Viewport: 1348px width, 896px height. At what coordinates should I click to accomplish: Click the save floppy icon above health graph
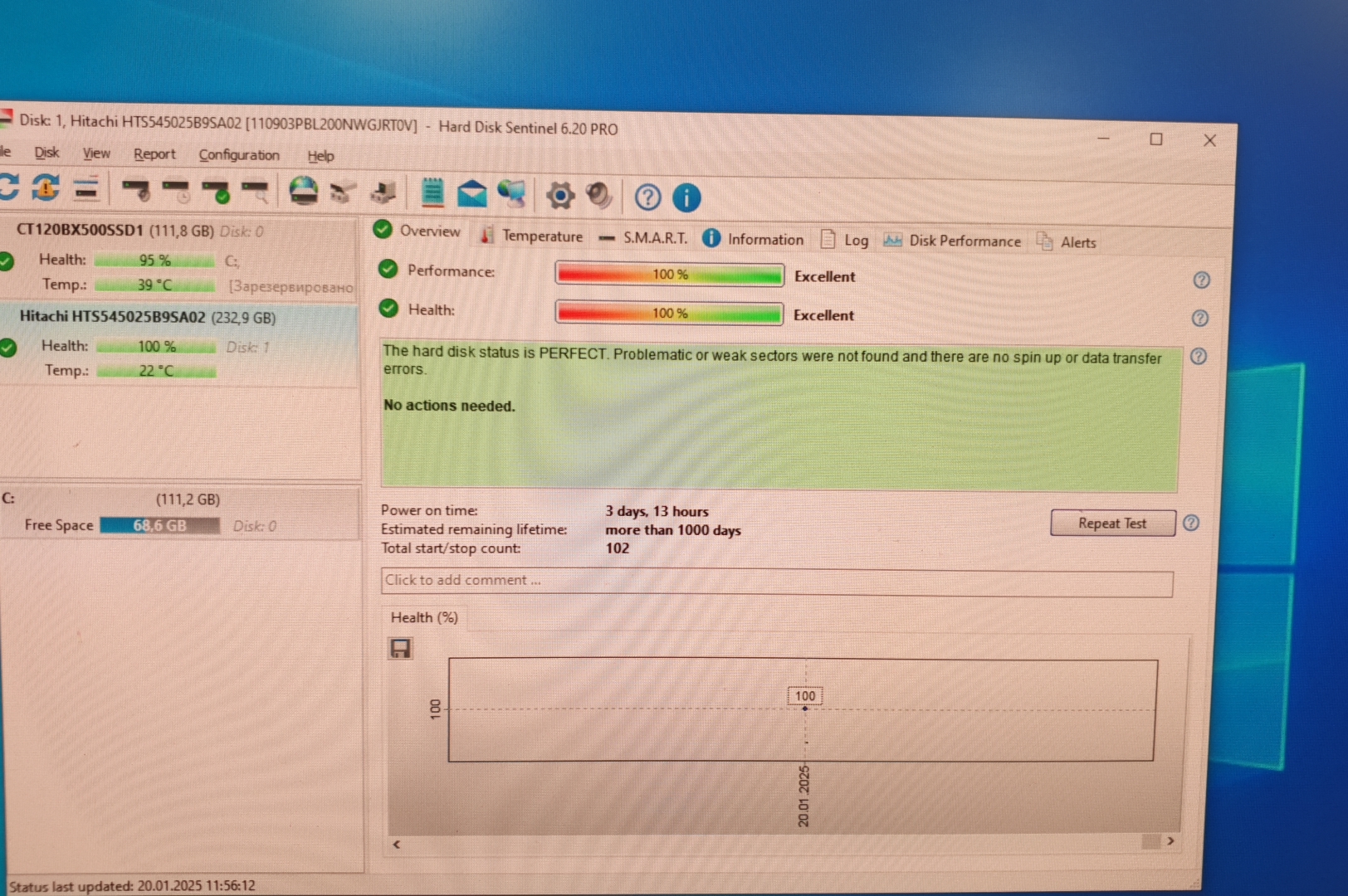[x=401, y=649]
